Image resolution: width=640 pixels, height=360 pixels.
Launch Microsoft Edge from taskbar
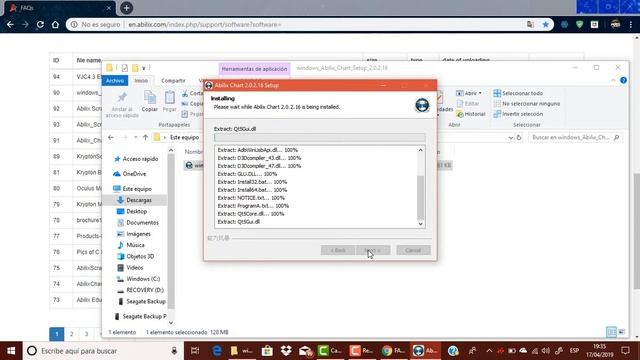click(217, 351)
